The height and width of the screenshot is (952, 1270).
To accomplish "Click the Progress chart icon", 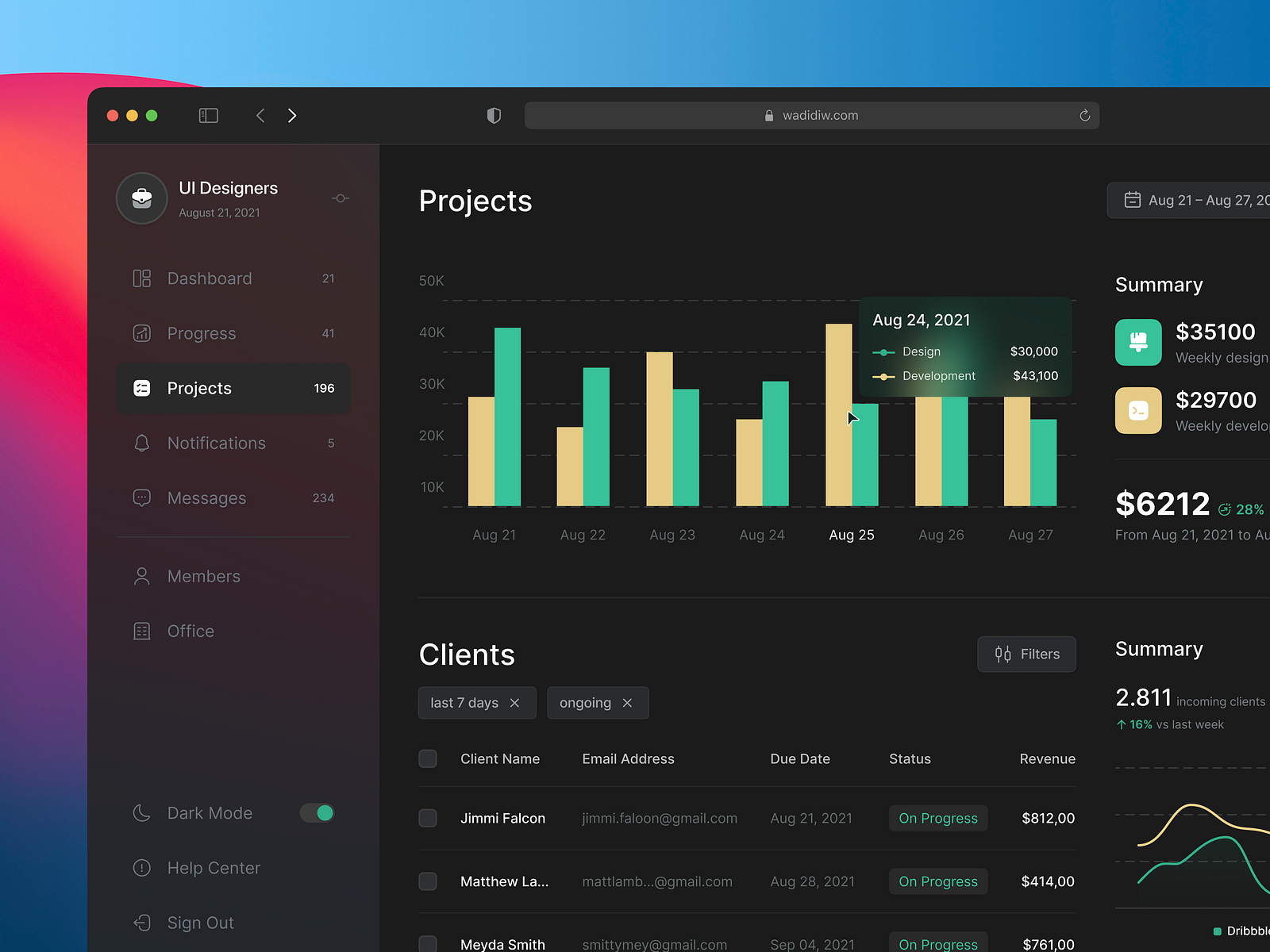I will click(142, 333).
